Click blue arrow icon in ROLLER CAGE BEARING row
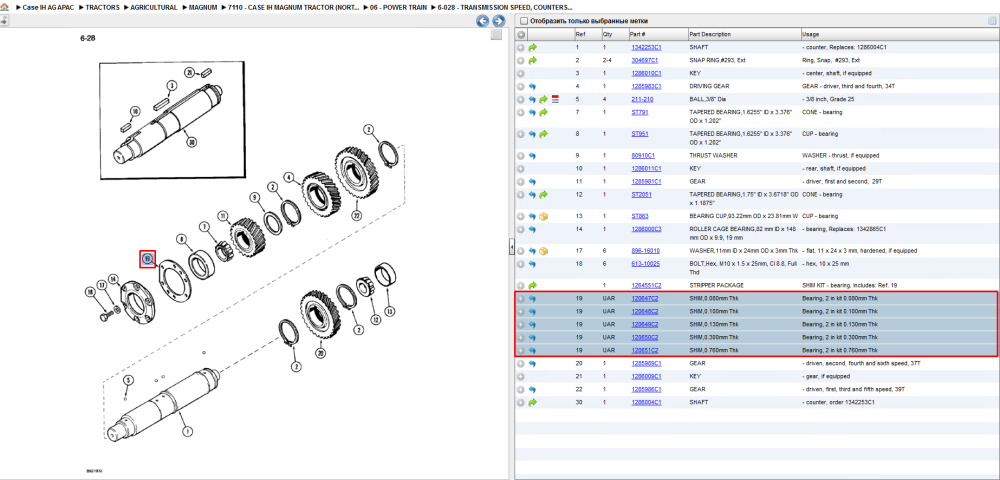The image size is (1000, 480). click(x=533, y=229)
